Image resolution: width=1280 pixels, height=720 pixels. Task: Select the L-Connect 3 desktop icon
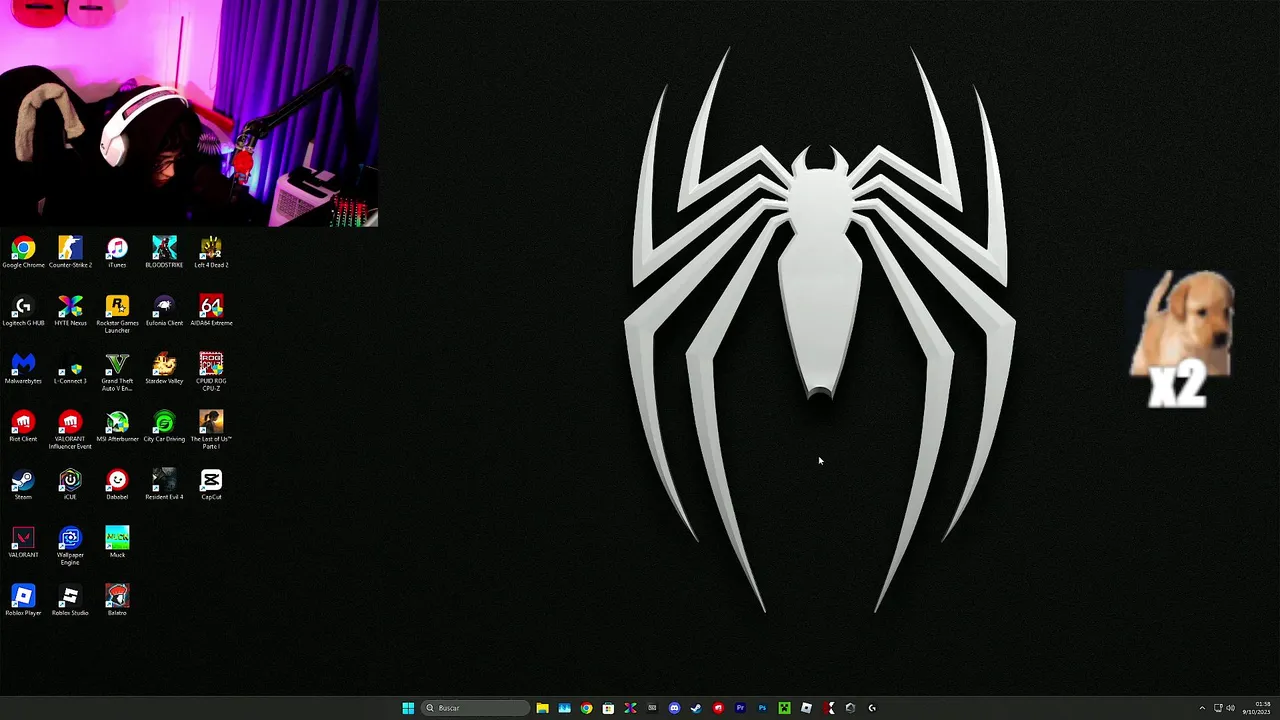[x=70, y=368]
